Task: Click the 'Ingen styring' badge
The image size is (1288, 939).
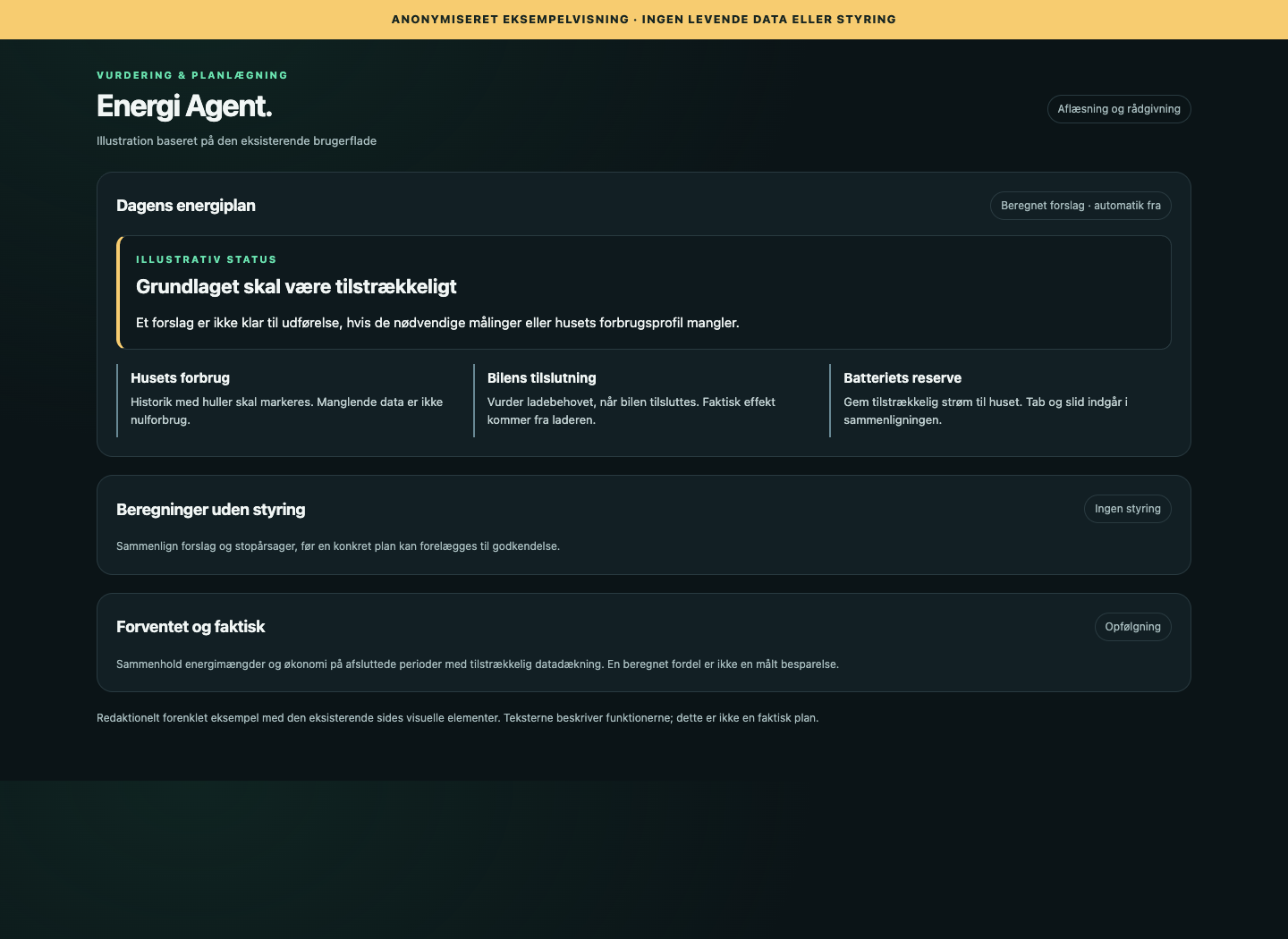Action: [x=1128, y=509]
